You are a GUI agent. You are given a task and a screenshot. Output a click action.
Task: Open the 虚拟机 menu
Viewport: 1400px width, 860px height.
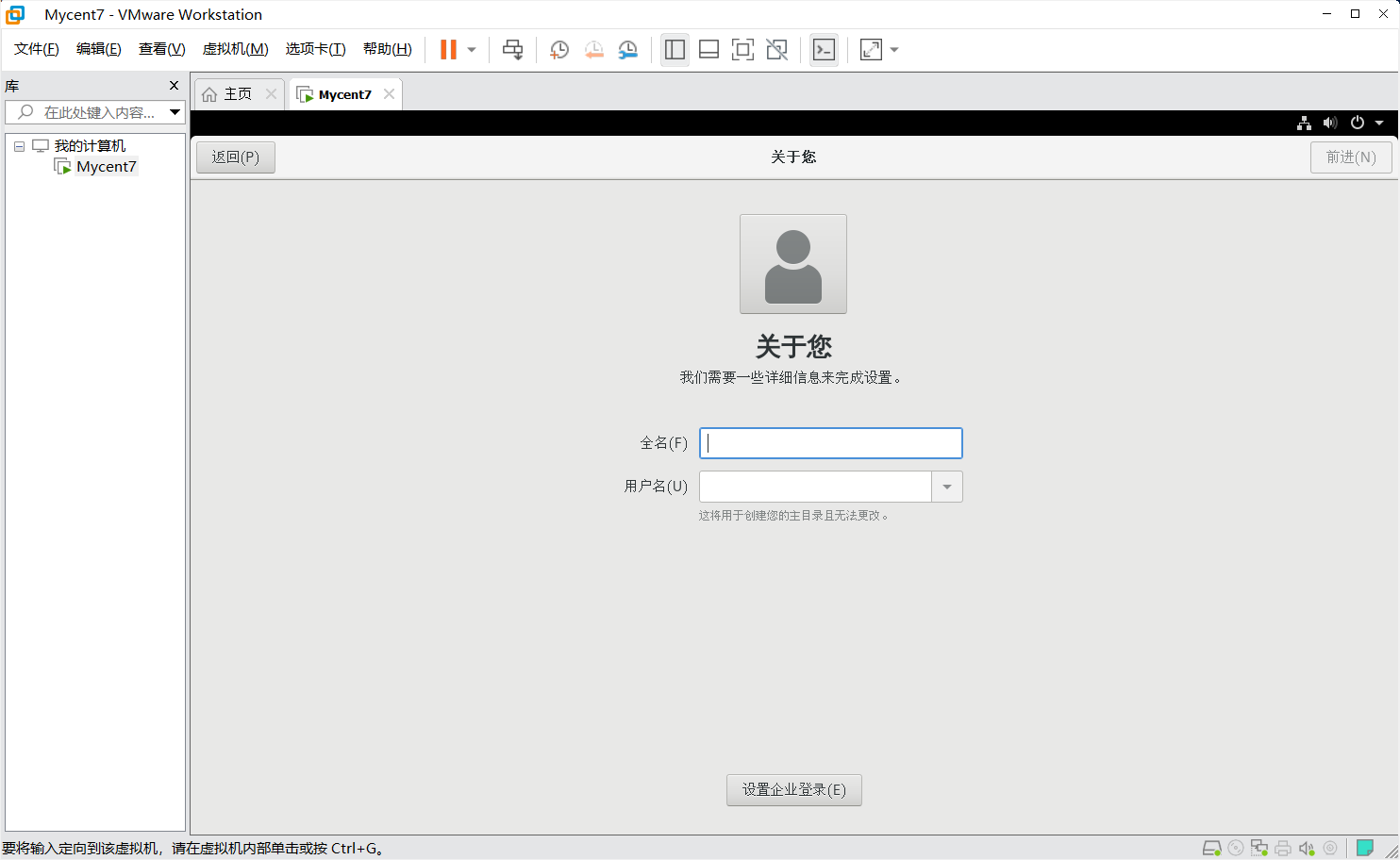(x=235, y=49)
